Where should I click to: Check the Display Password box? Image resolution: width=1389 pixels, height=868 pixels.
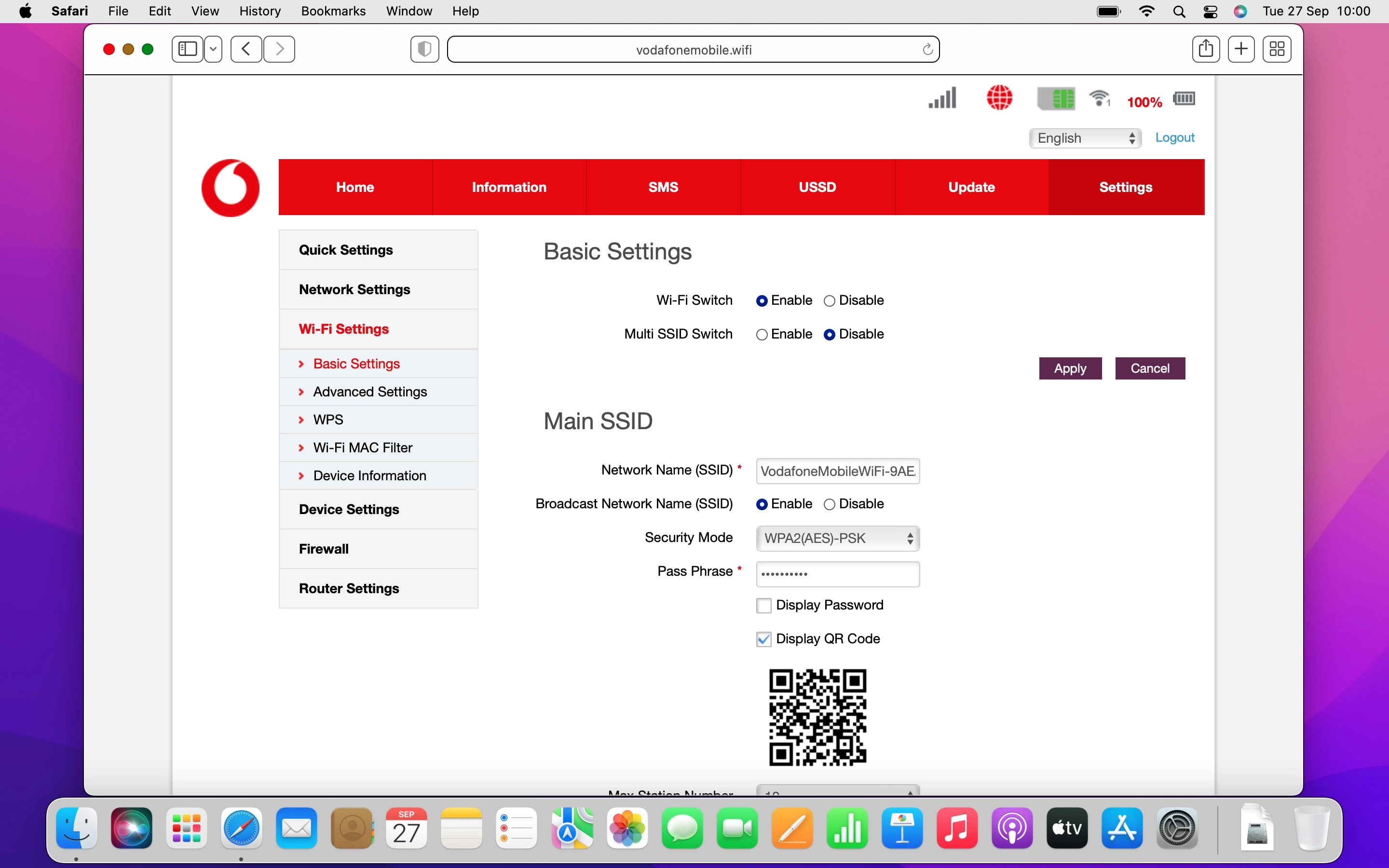[x=763, y=606]
